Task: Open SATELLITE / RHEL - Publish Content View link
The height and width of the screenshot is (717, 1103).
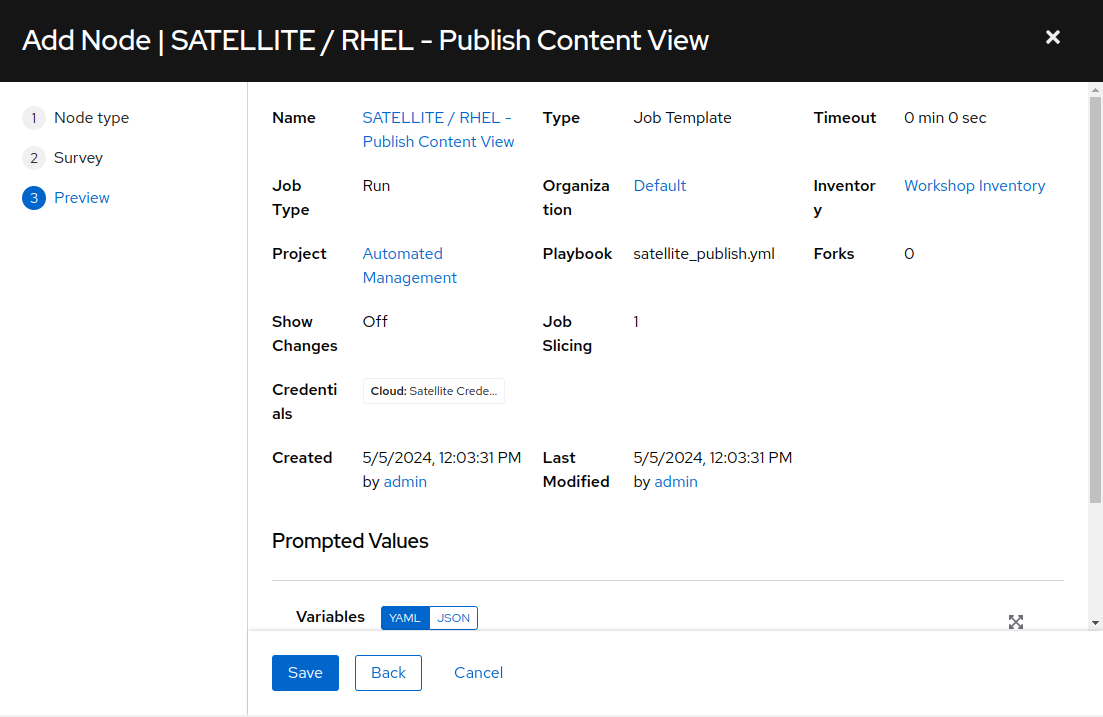Action: pyautogui.click(x=438, y=129)
